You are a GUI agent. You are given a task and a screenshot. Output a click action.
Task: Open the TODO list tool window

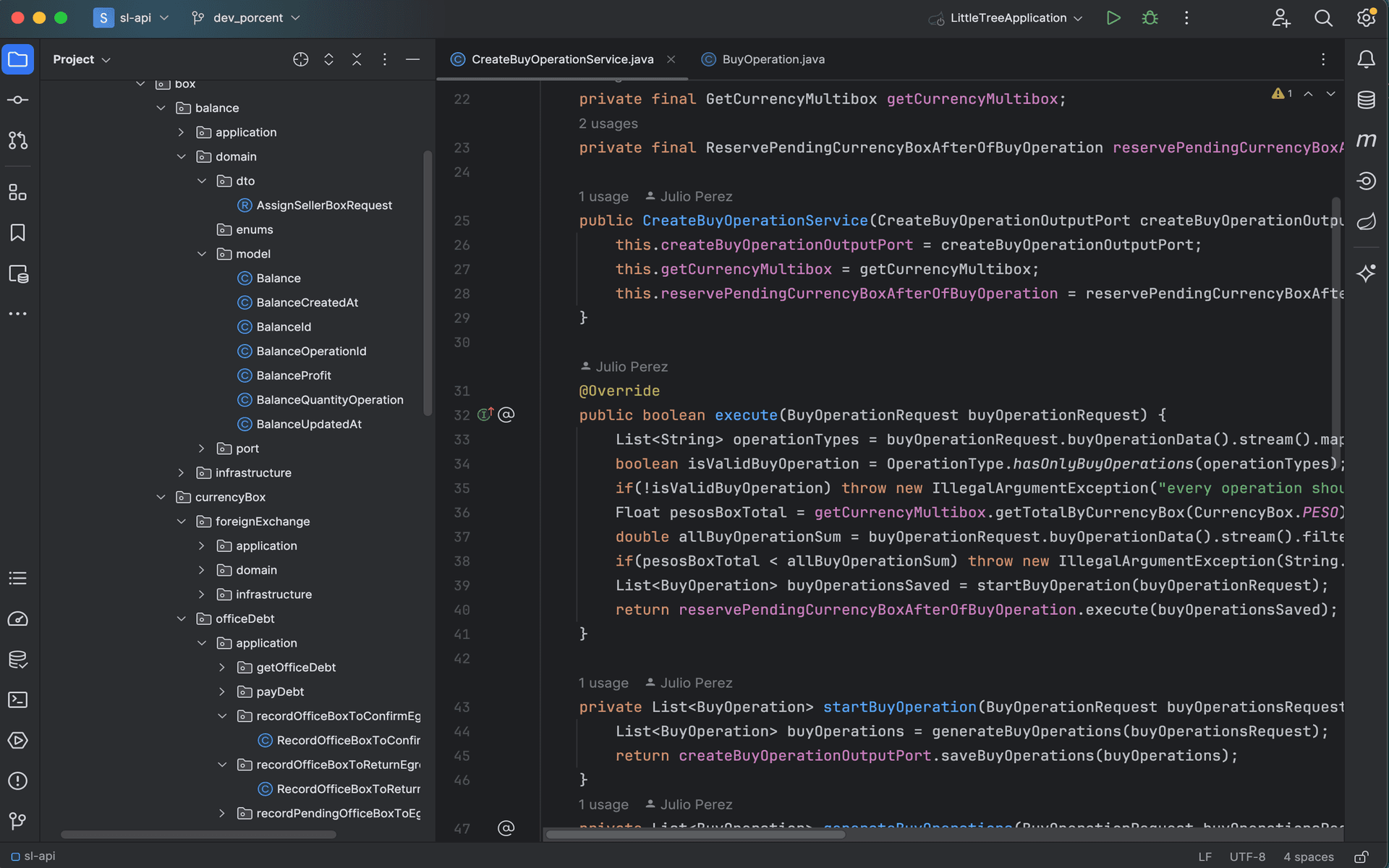[x=18, y=578]
